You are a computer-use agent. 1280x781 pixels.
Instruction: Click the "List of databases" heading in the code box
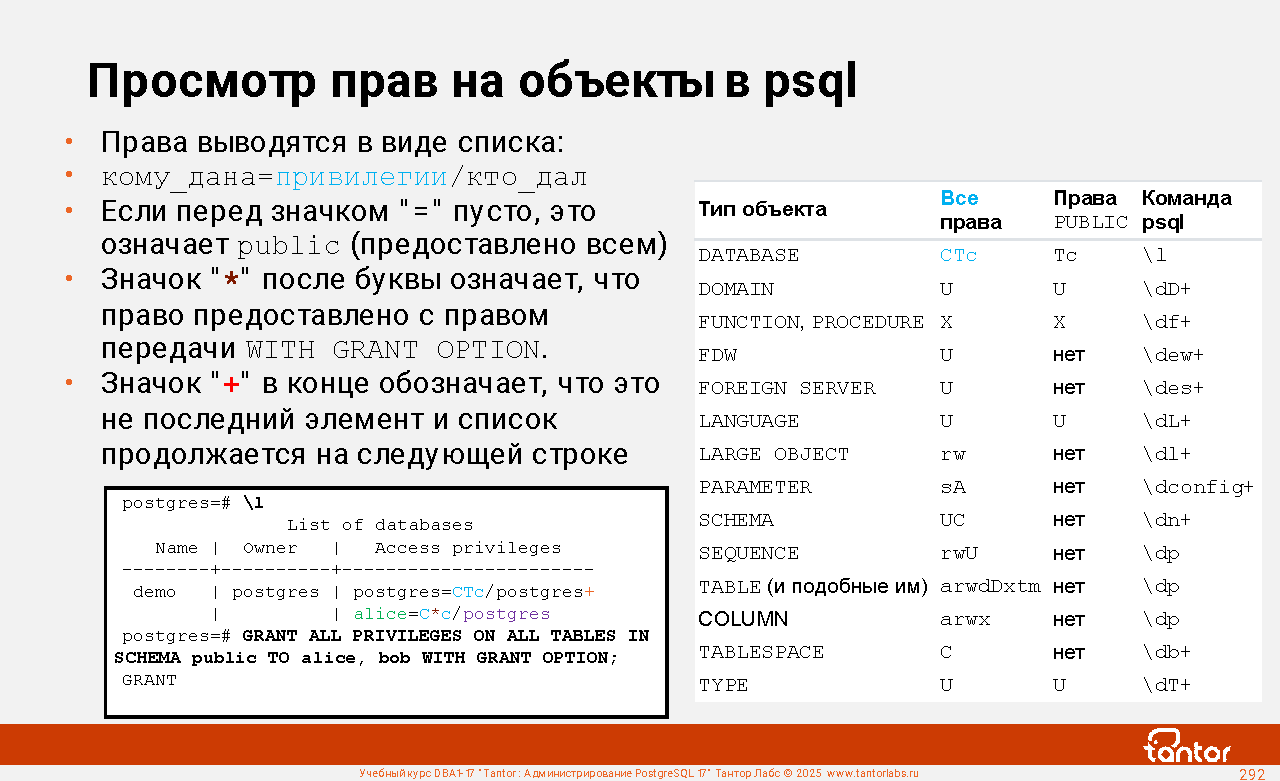coord(380,525)
